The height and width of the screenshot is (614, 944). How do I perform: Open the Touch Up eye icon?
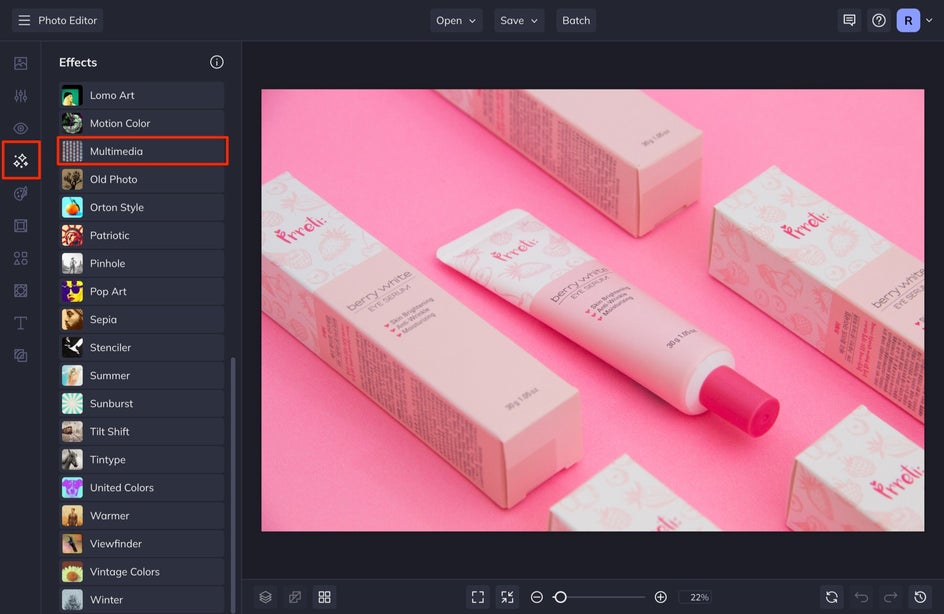pos(20,128)
